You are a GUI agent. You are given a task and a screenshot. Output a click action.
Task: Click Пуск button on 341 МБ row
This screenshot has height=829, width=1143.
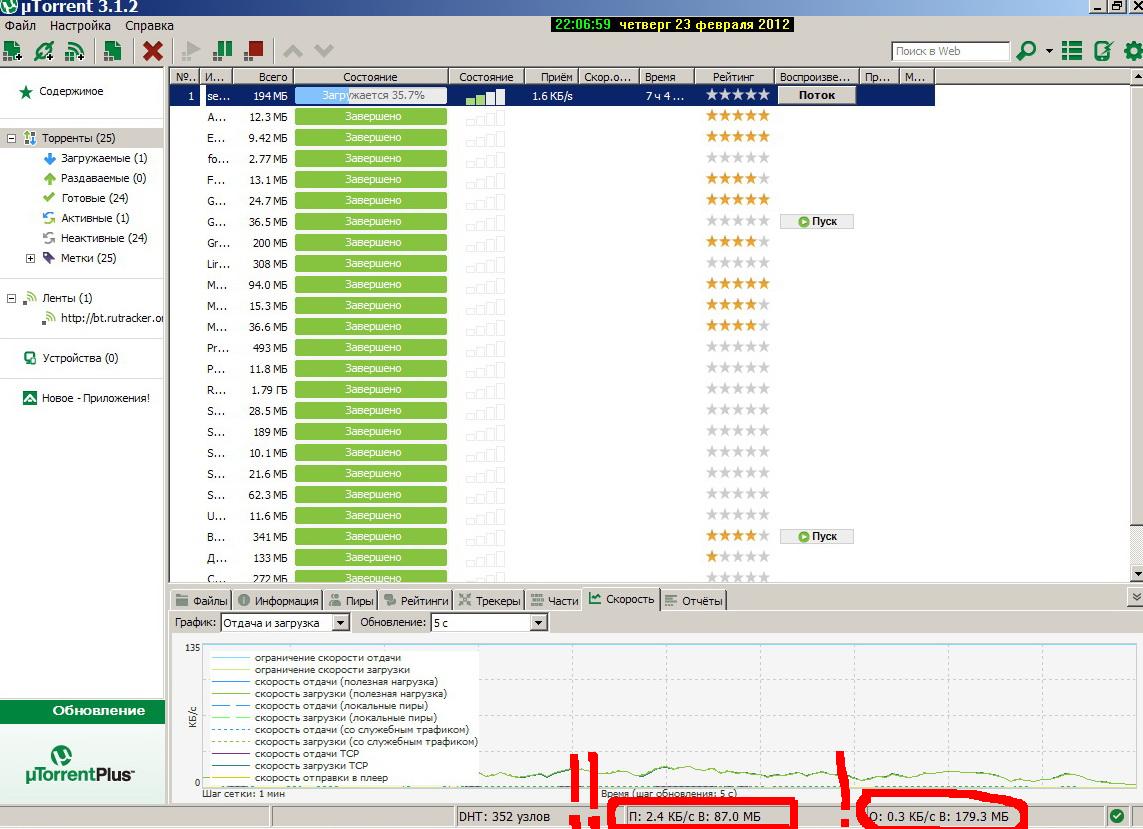(x=816, y=537)
